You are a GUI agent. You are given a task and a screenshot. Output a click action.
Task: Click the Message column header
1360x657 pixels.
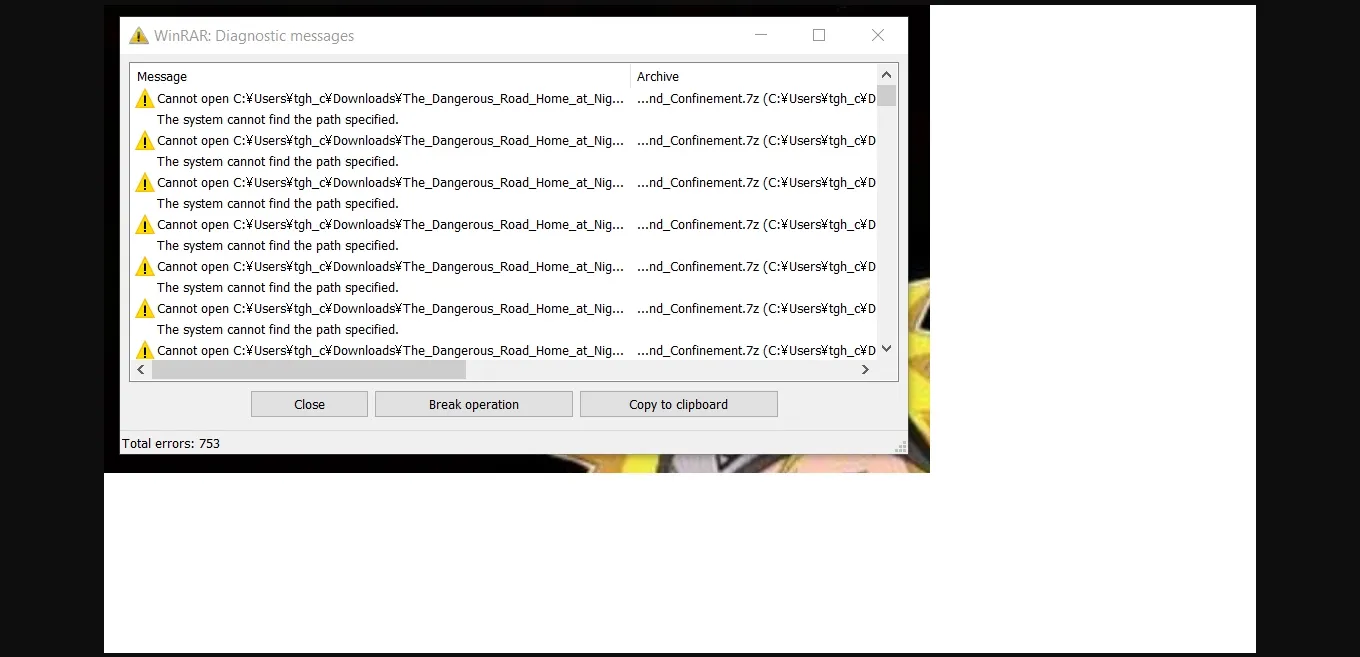pyautogui.click(x=380, y=76)
